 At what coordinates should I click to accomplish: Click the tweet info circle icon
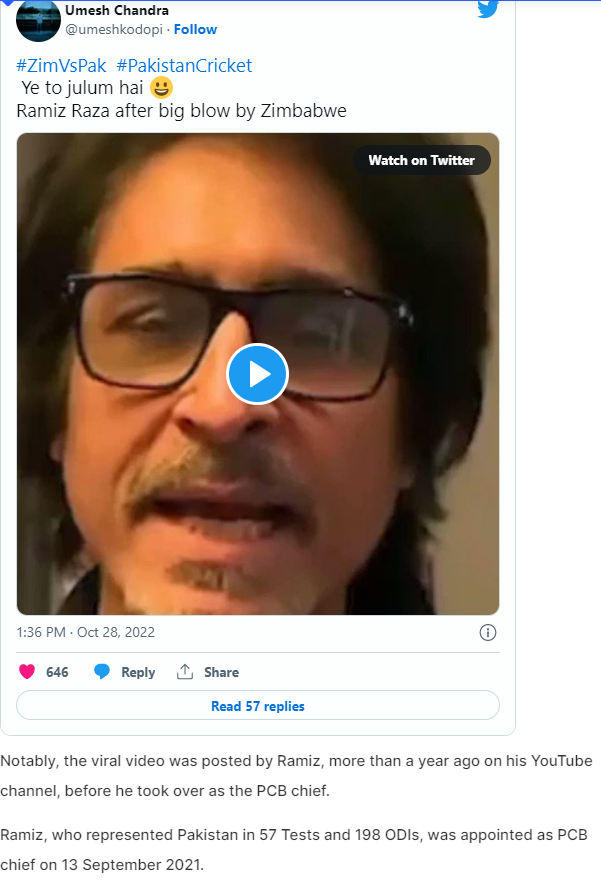click(x=488, y=632)
